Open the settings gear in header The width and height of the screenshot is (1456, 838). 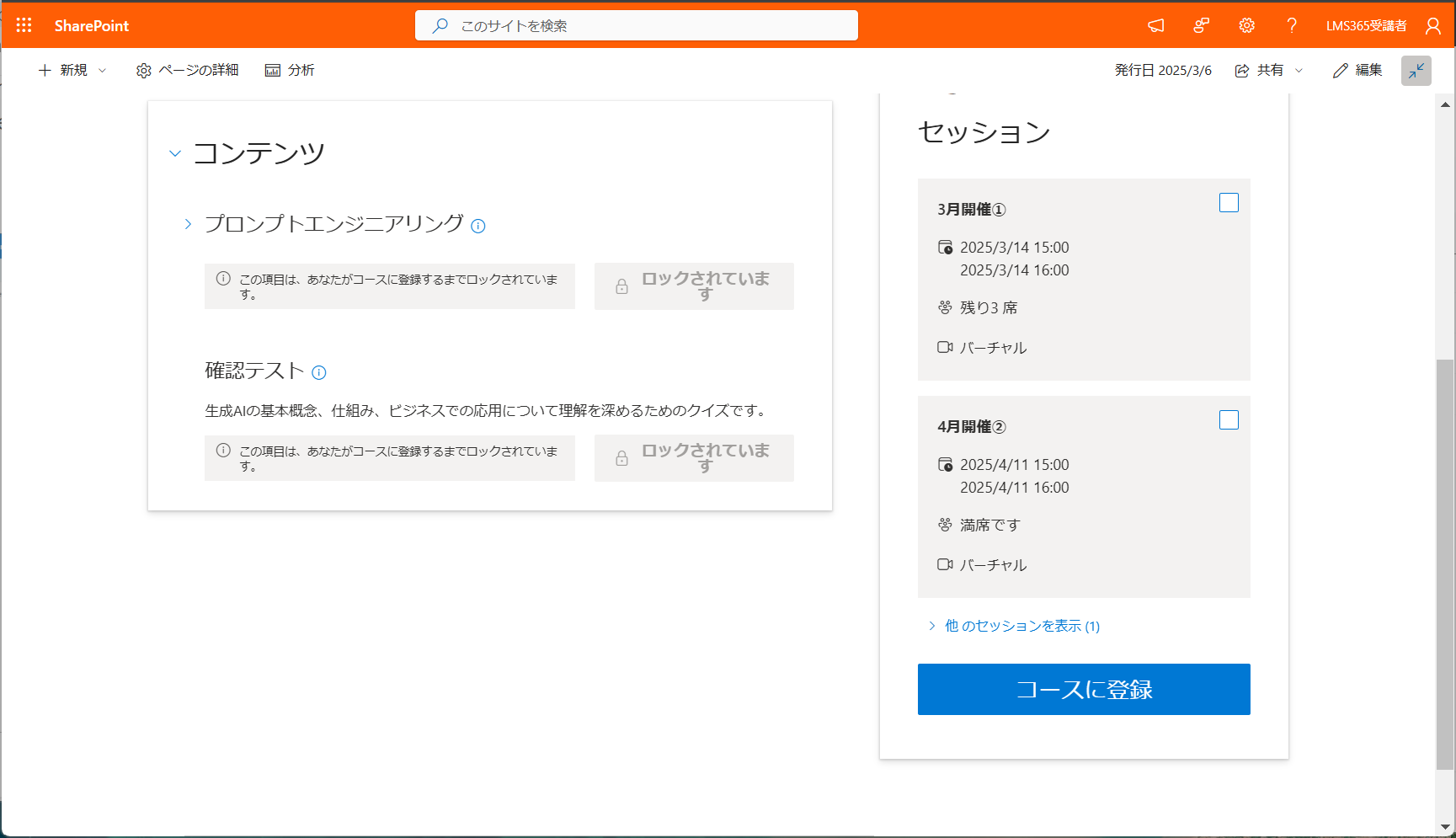(1247, 25)
